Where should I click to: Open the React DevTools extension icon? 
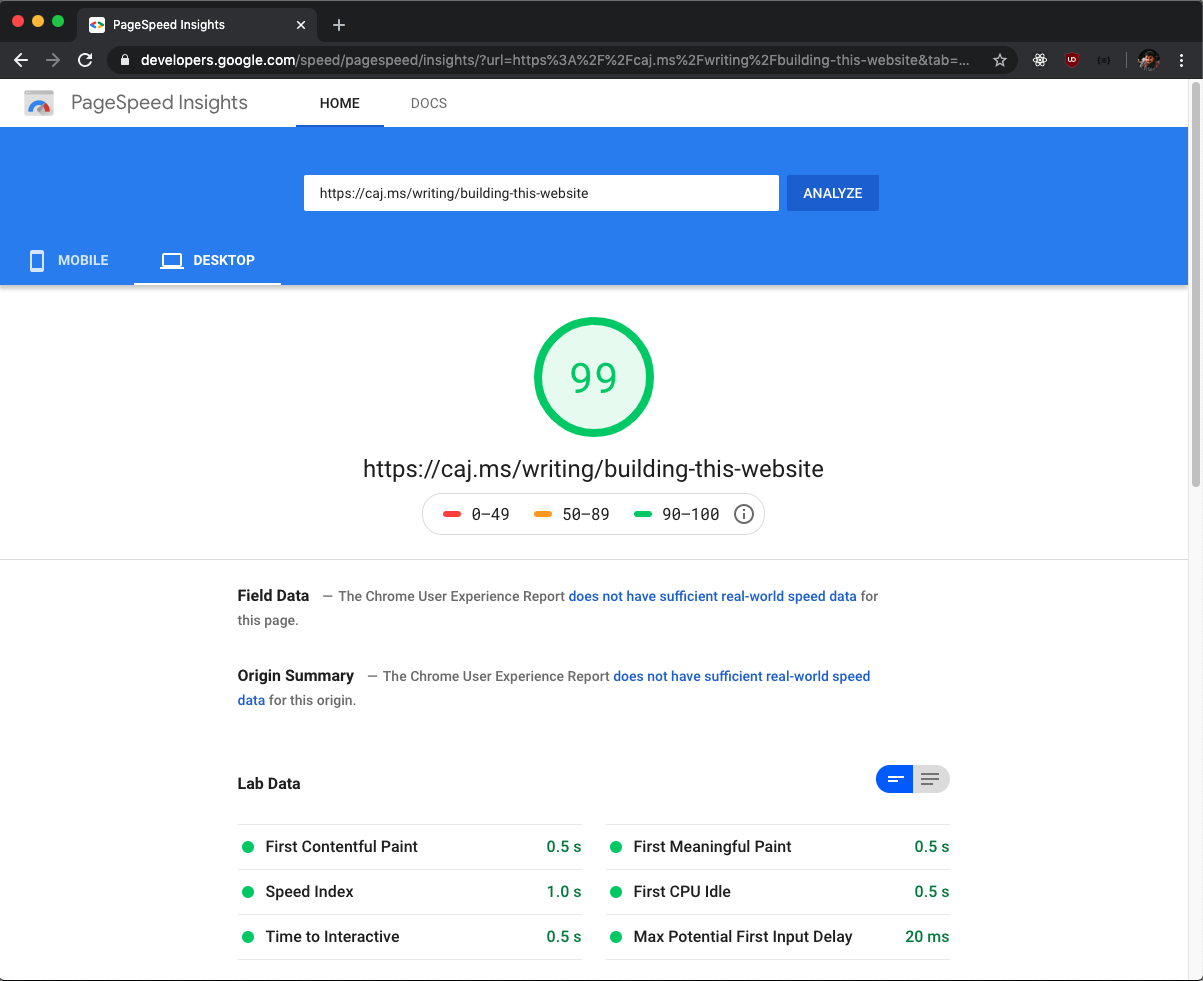1040,60
